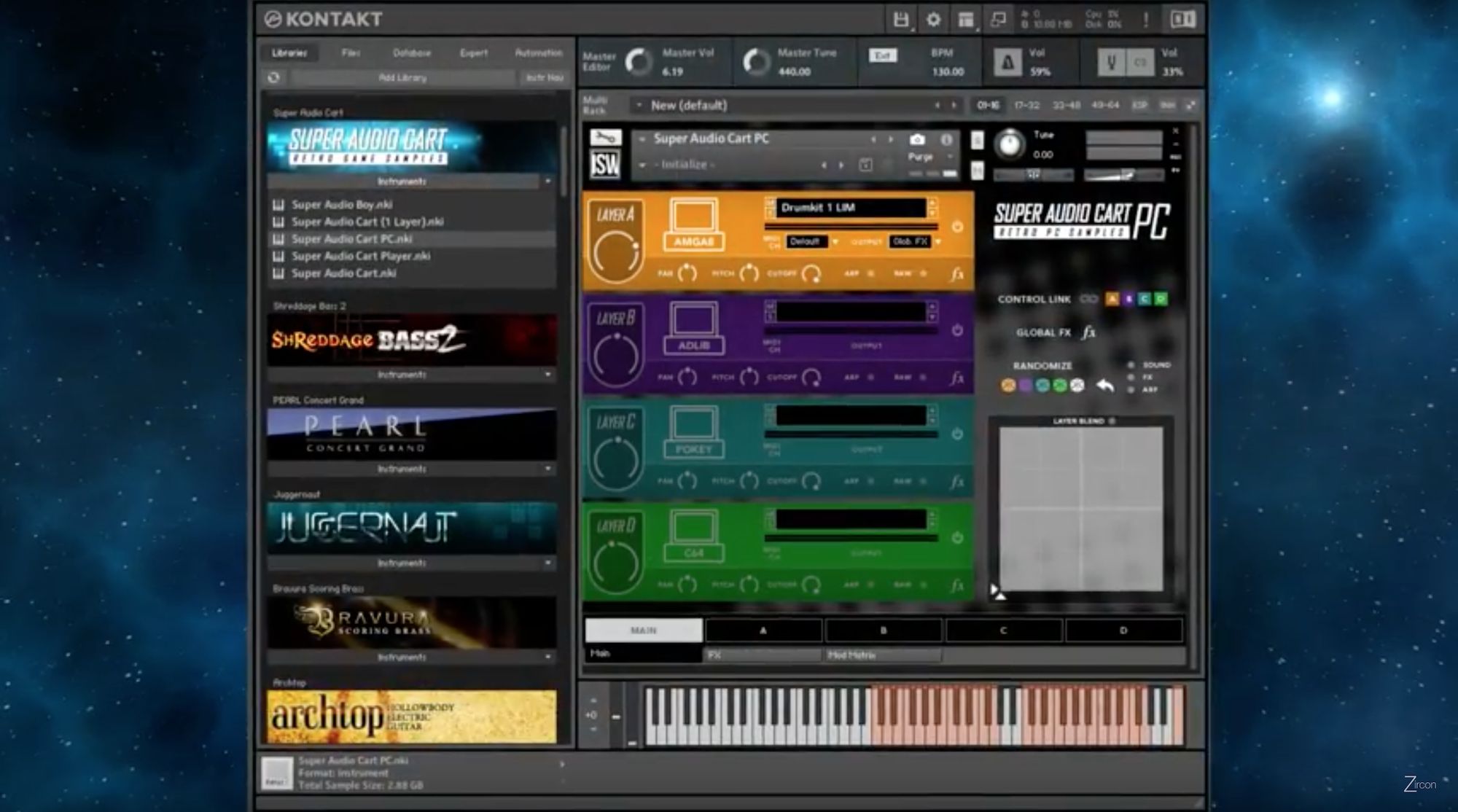Switch to the Expert browser tab
Image resolution: width=1458 pixels, height=812 pixels.
pyautogui.click(x=474, y=52)
